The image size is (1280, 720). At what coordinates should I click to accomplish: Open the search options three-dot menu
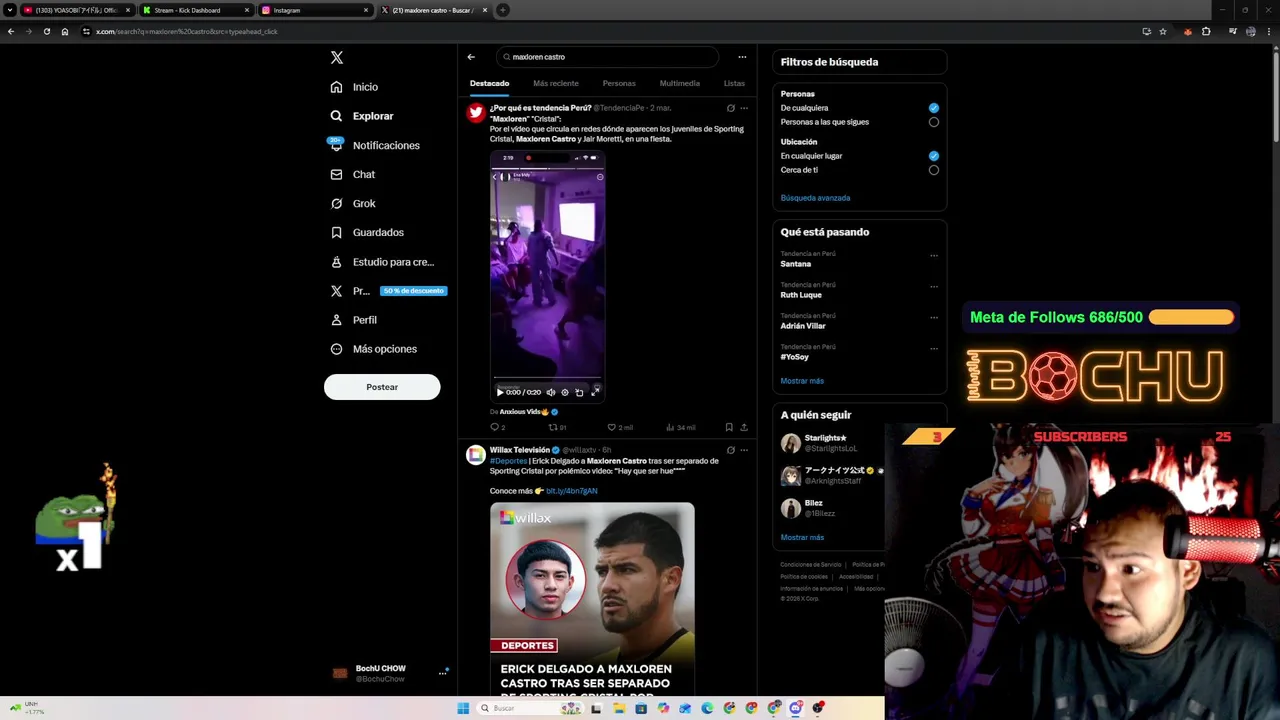(742, 57)
